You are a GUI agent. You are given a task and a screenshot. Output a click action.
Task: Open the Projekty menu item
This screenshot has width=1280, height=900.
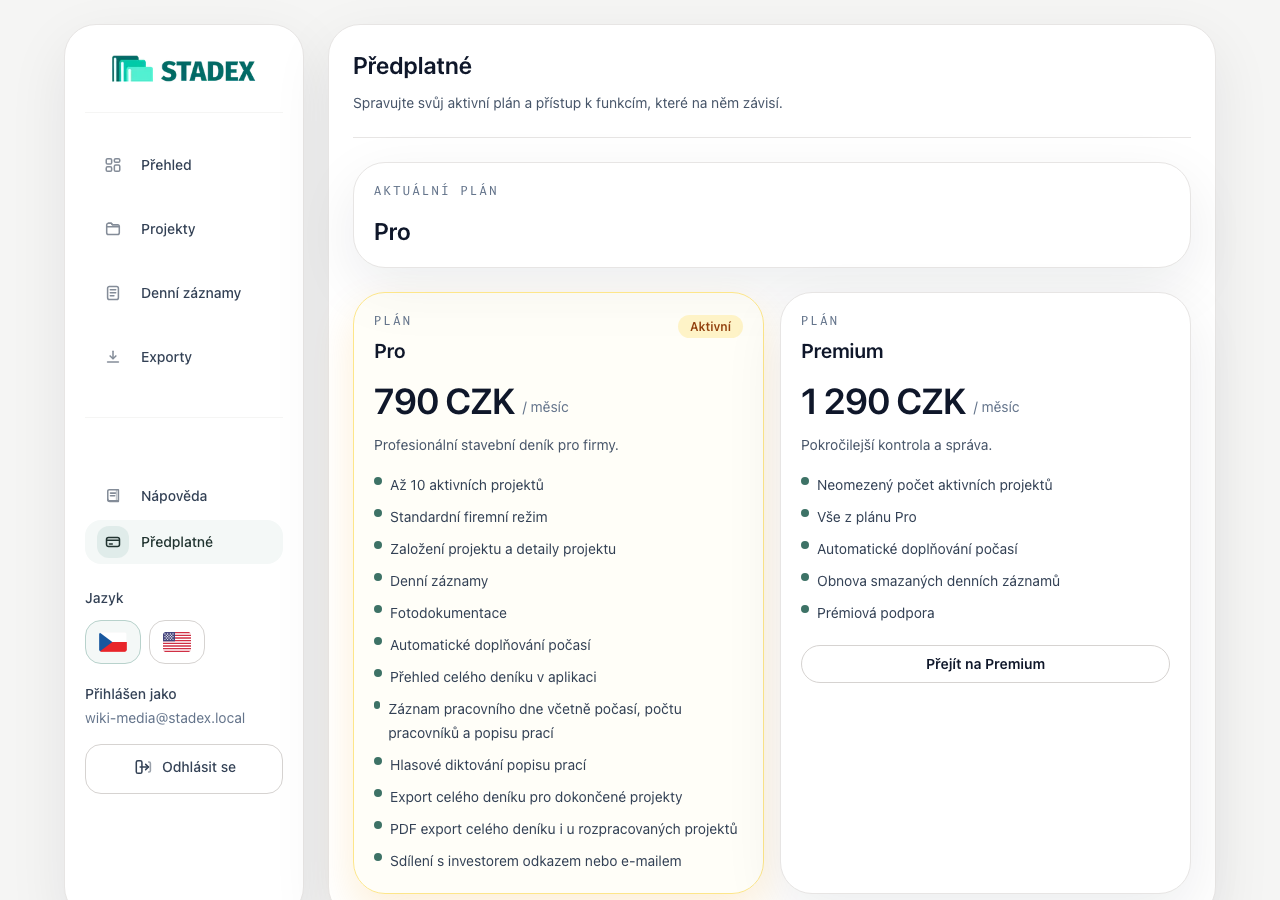coord(184,229)
